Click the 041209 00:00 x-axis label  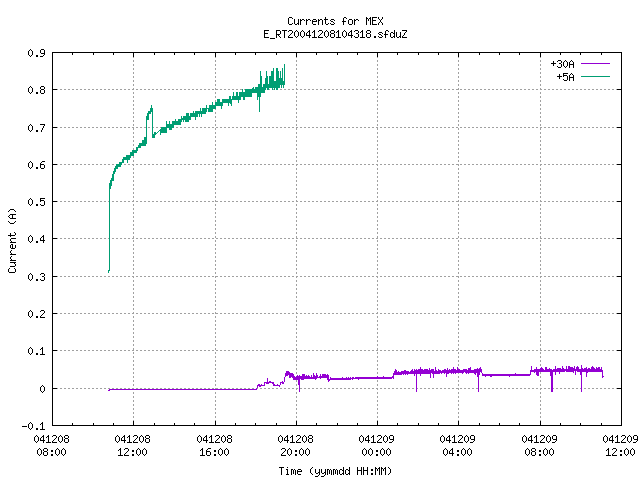(376, 445)
